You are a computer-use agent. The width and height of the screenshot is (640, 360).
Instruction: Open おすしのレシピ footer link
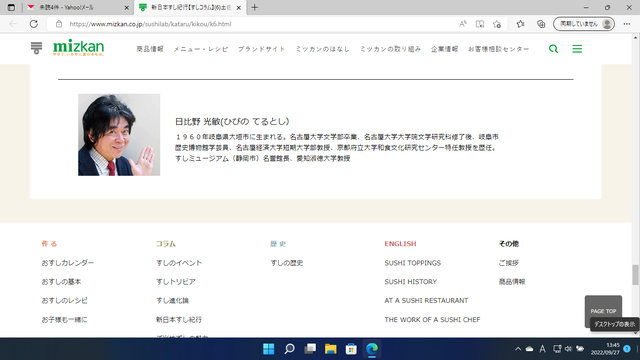[x=64, y=300]
